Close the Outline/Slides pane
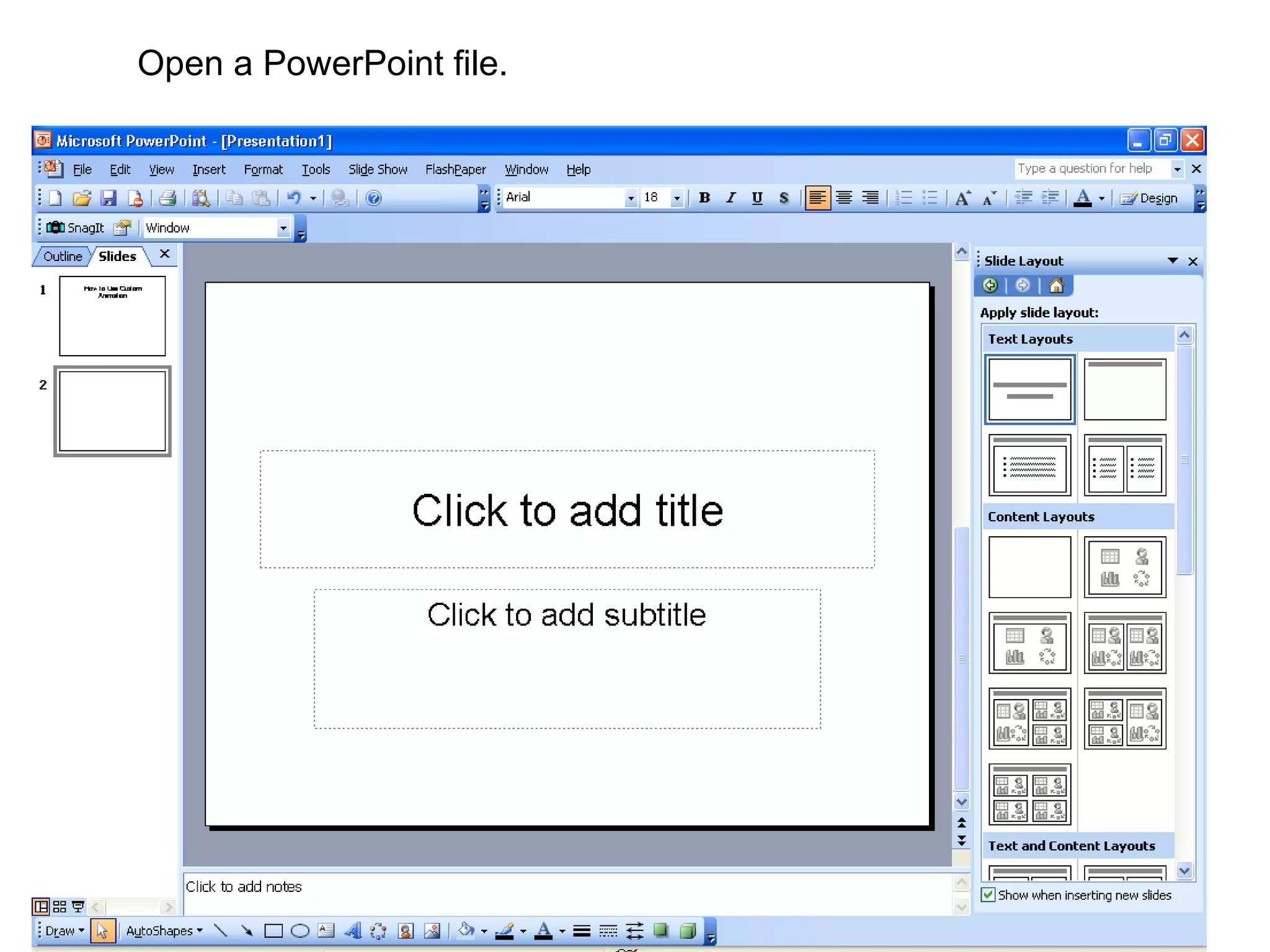The width and height of the screenshot is (1270, 952). [x=164, y=253]
